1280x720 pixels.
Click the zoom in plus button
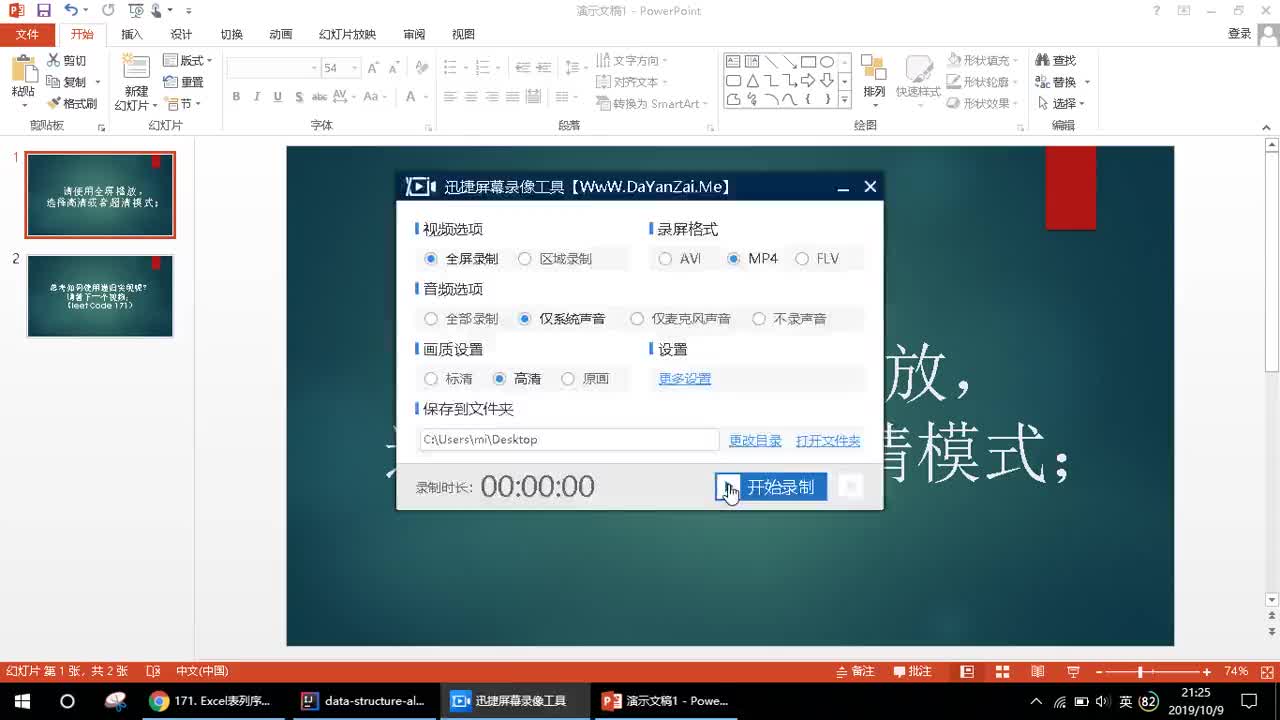coord(1208,672)
